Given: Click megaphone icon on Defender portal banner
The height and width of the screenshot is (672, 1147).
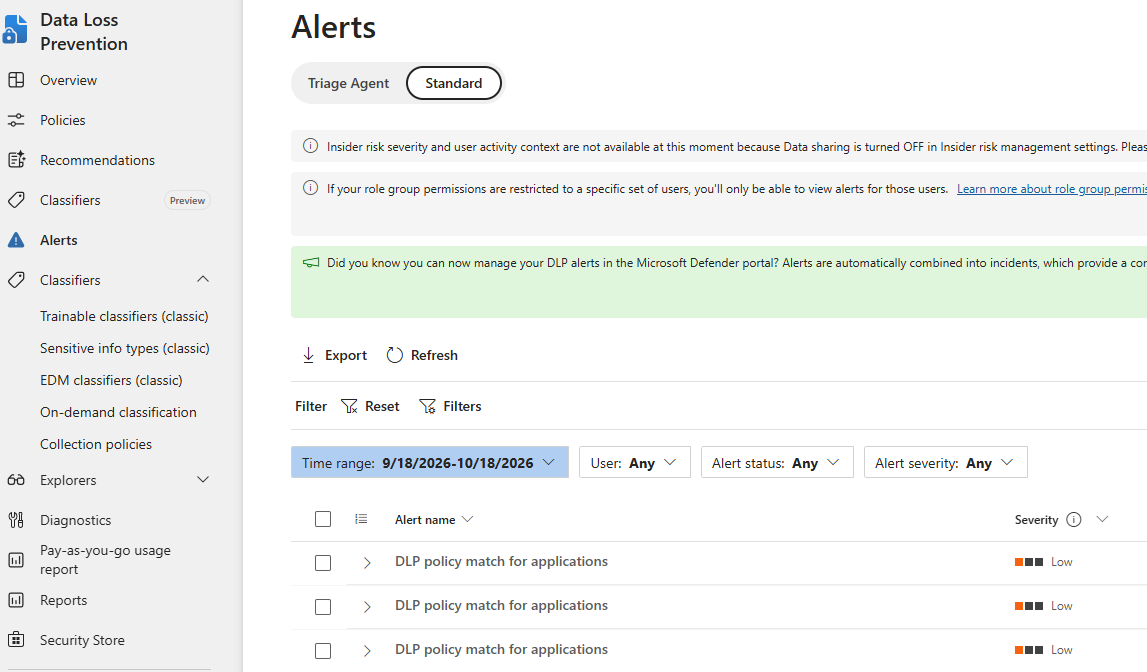Looking at the screenshot, I should (x=311, y=263).
